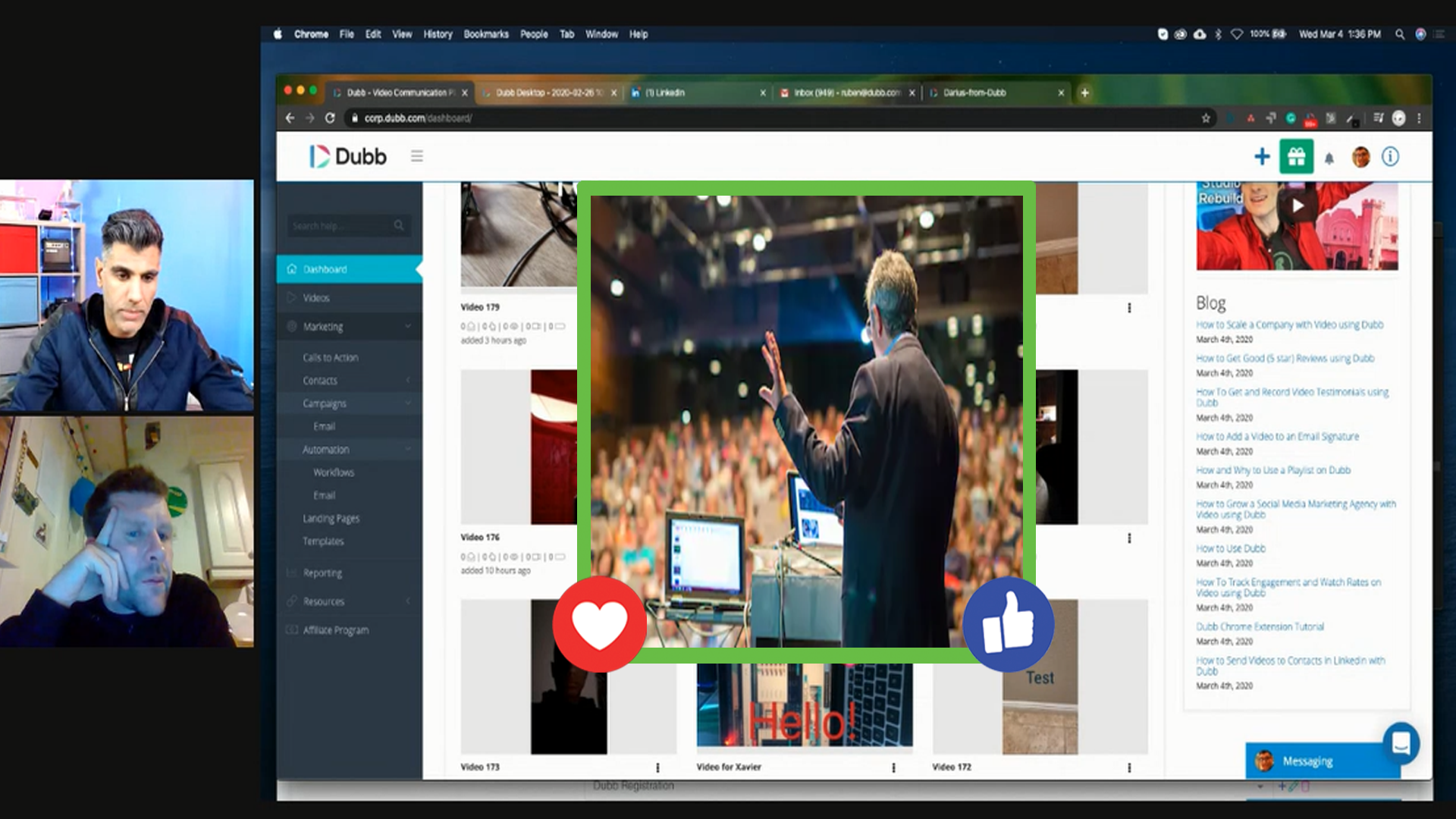The height and width of the screenshot is (819, 1456).
Task: Open options menu for Video 172
Action: coord(1129,767)
